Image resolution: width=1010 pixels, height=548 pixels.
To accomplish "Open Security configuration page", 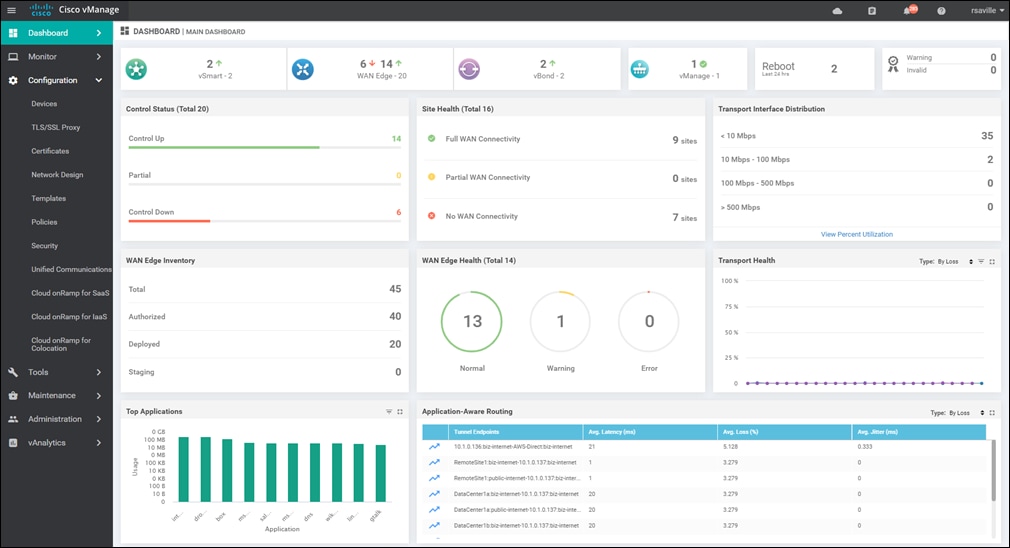I will tap(44, 246).
